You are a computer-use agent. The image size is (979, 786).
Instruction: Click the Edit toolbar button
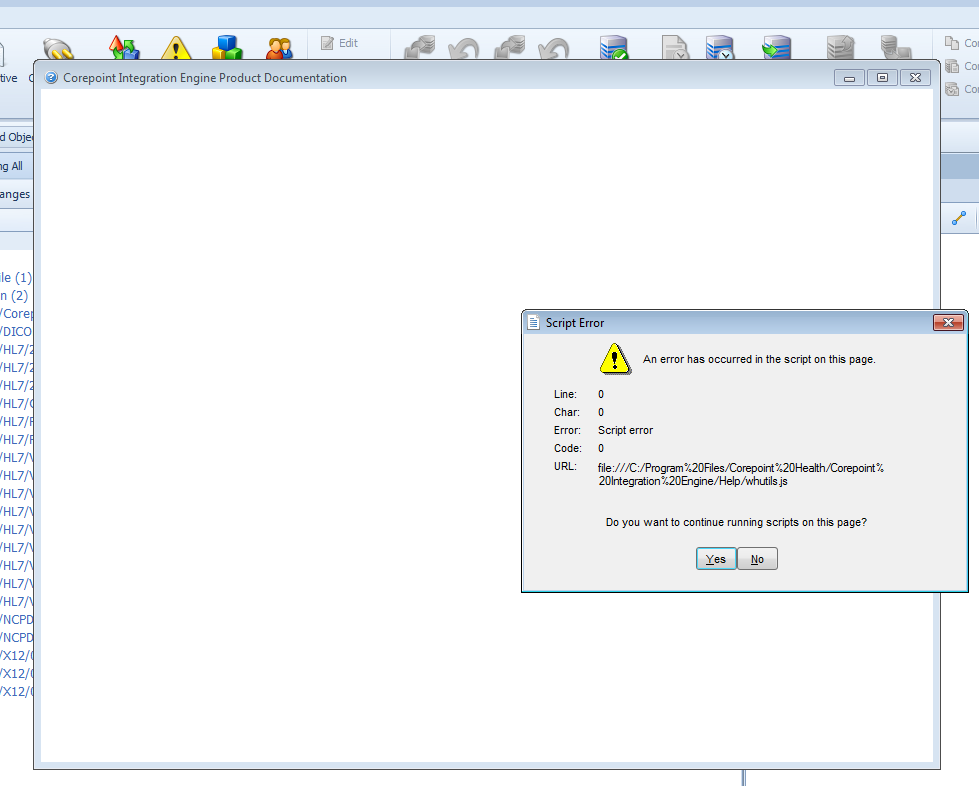tap(339, 43)
